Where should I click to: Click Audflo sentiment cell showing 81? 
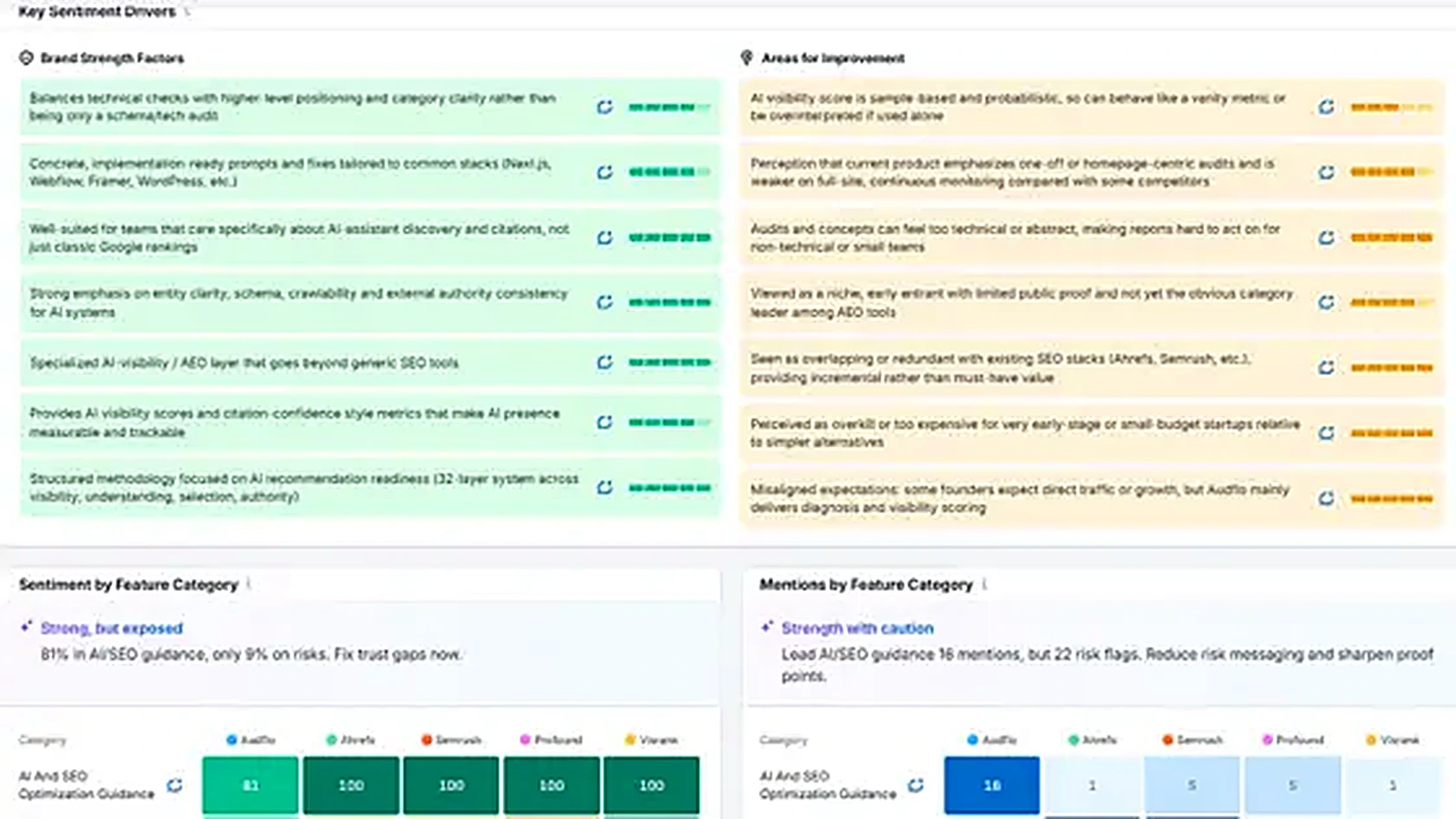click(250, 785)
